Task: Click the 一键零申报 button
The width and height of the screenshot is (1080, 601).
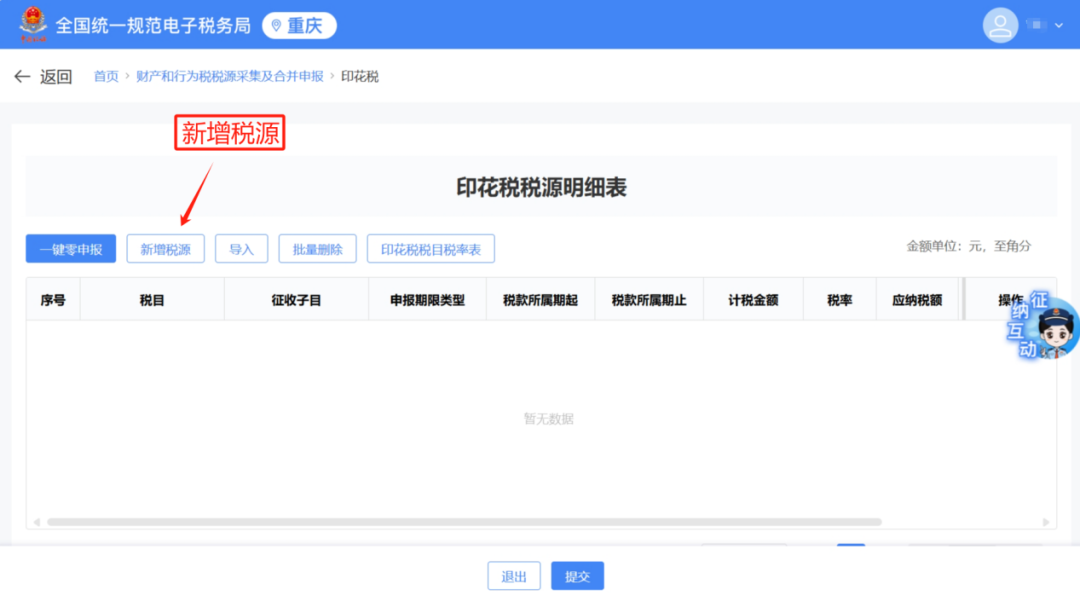Action: (x=71, y=249)
